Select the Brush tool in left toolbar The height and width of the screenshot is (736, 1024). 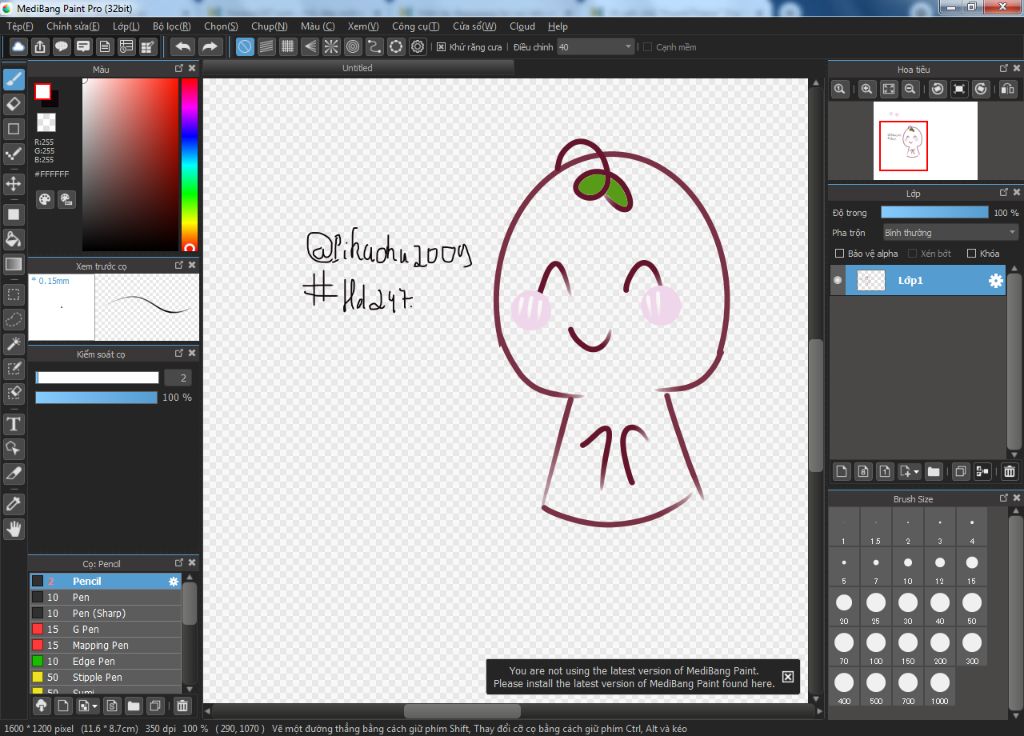point(14,79)
